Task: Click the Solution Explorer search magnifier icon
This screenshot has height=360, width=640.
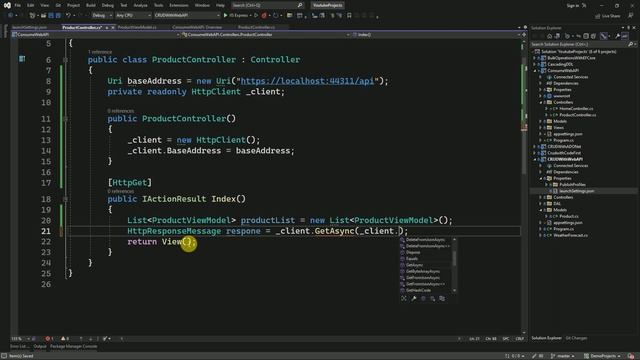Action: pyautogui.click(x=631, y=44)
